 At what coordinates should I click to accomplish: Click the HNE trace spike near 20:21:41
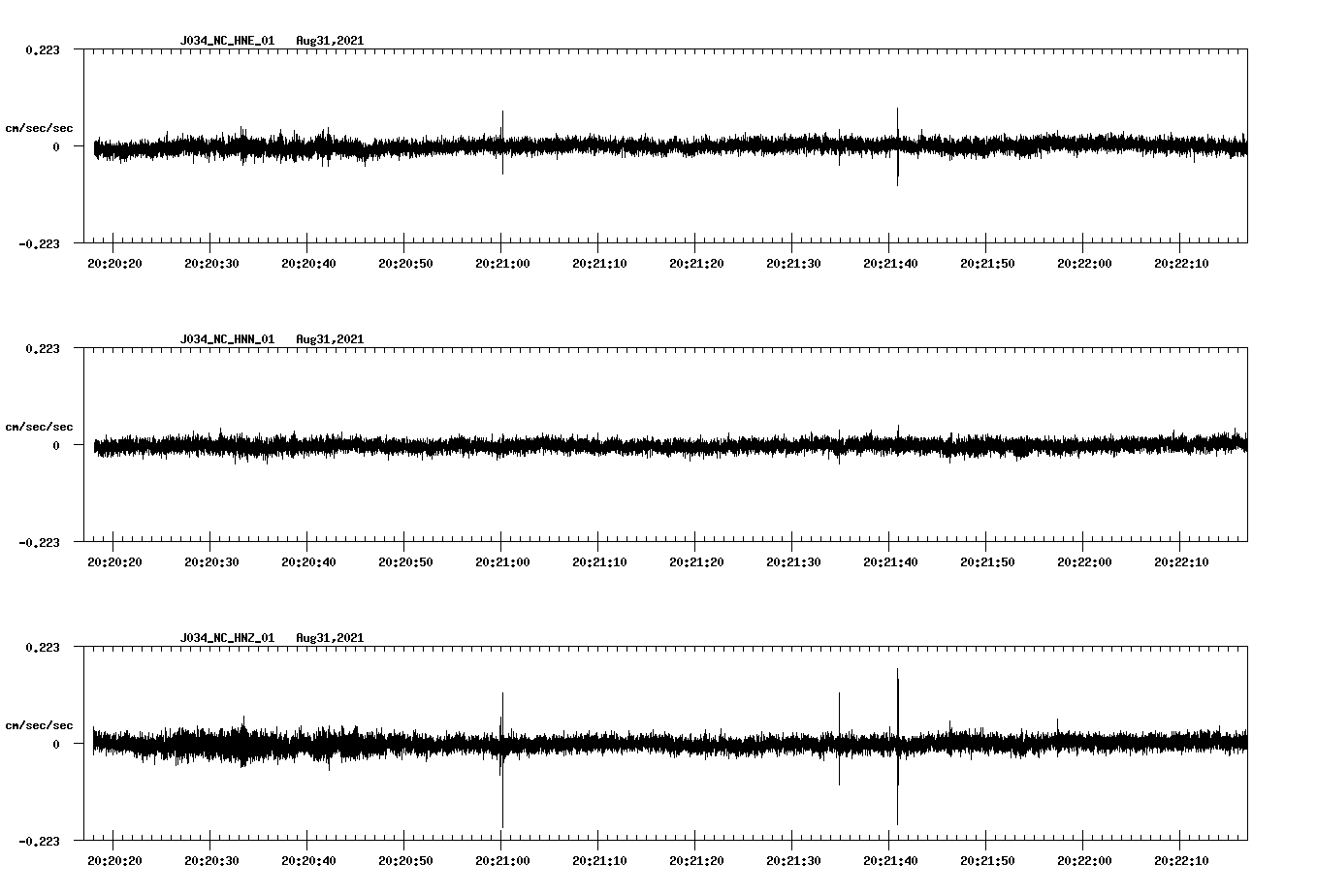click(898, 146)
